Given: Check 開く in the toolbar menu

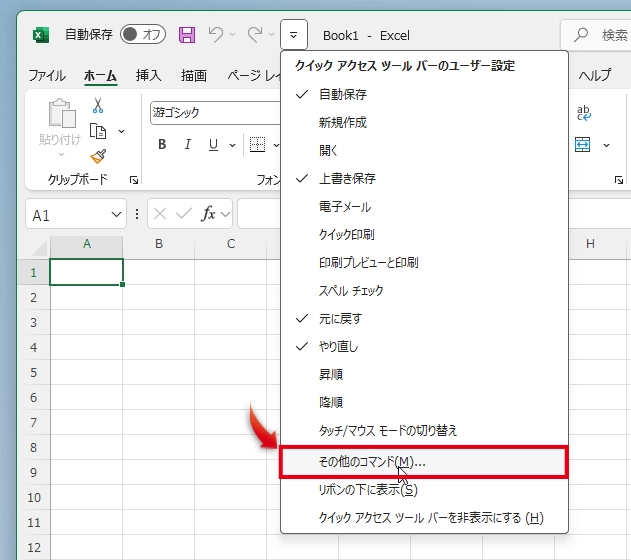Looking at the screenshot, I should tap(424, 150).
